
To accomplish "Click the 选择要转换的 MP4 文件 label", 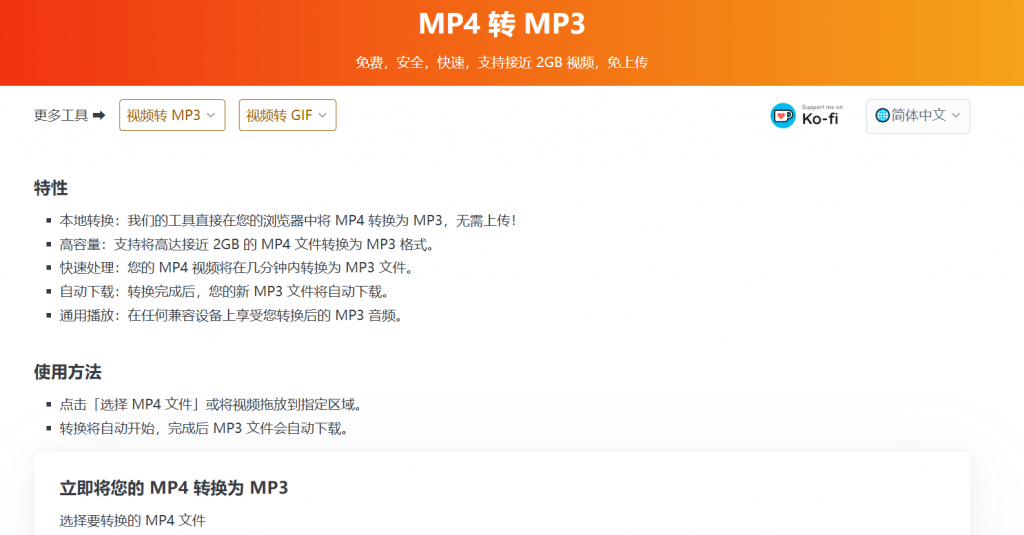I will point(132,520).
